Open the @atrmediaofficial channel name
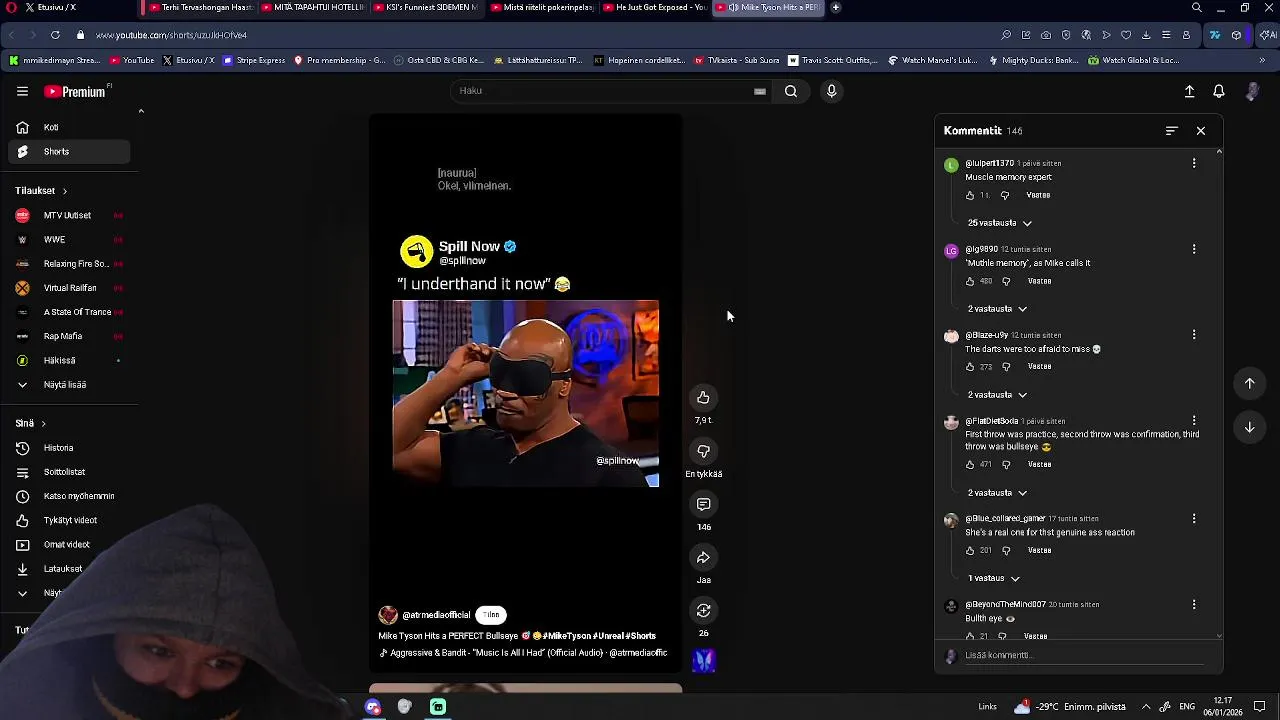 [436, 615]
